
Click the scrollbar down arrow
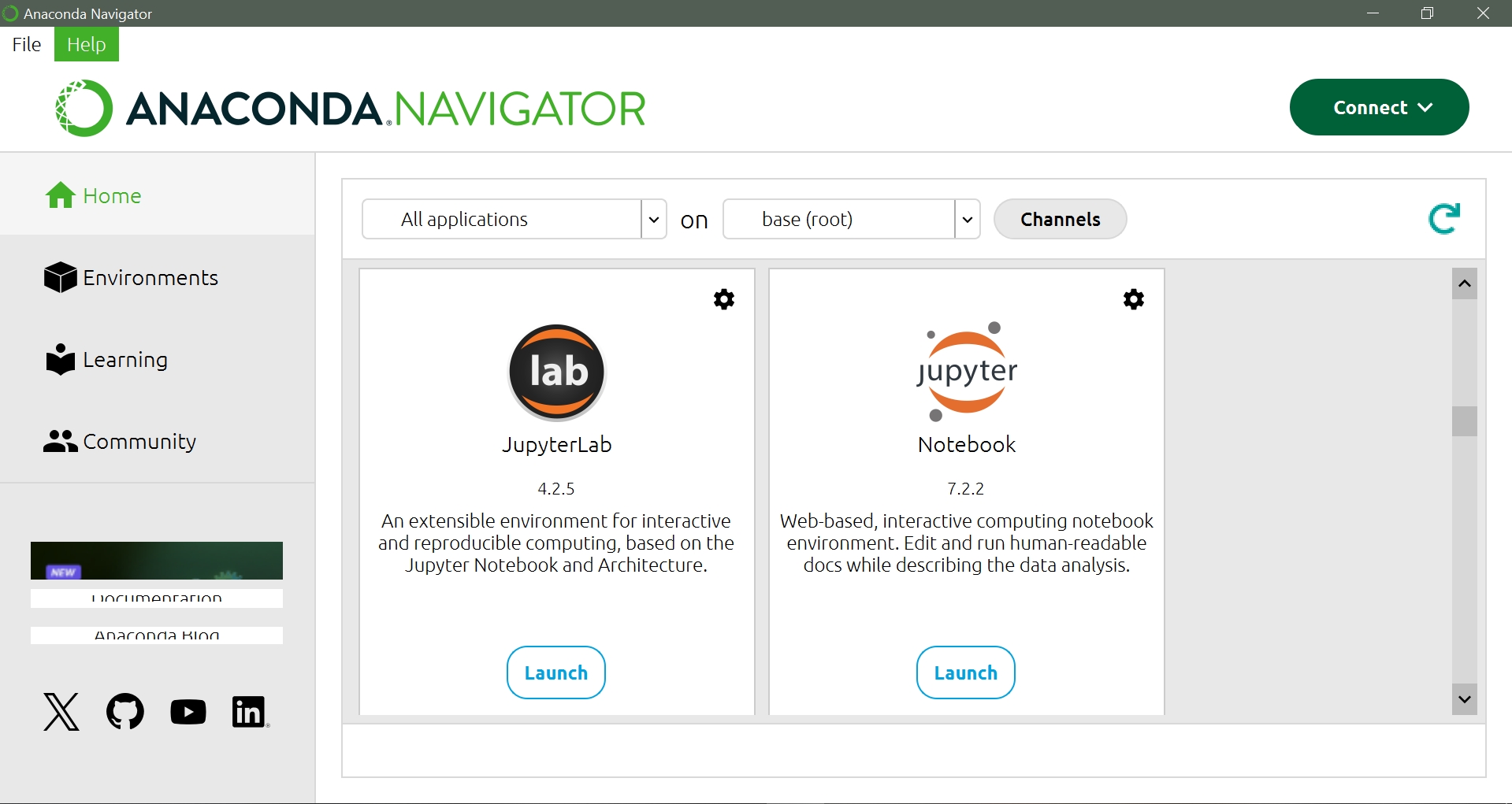click(x=1464, y=699)
